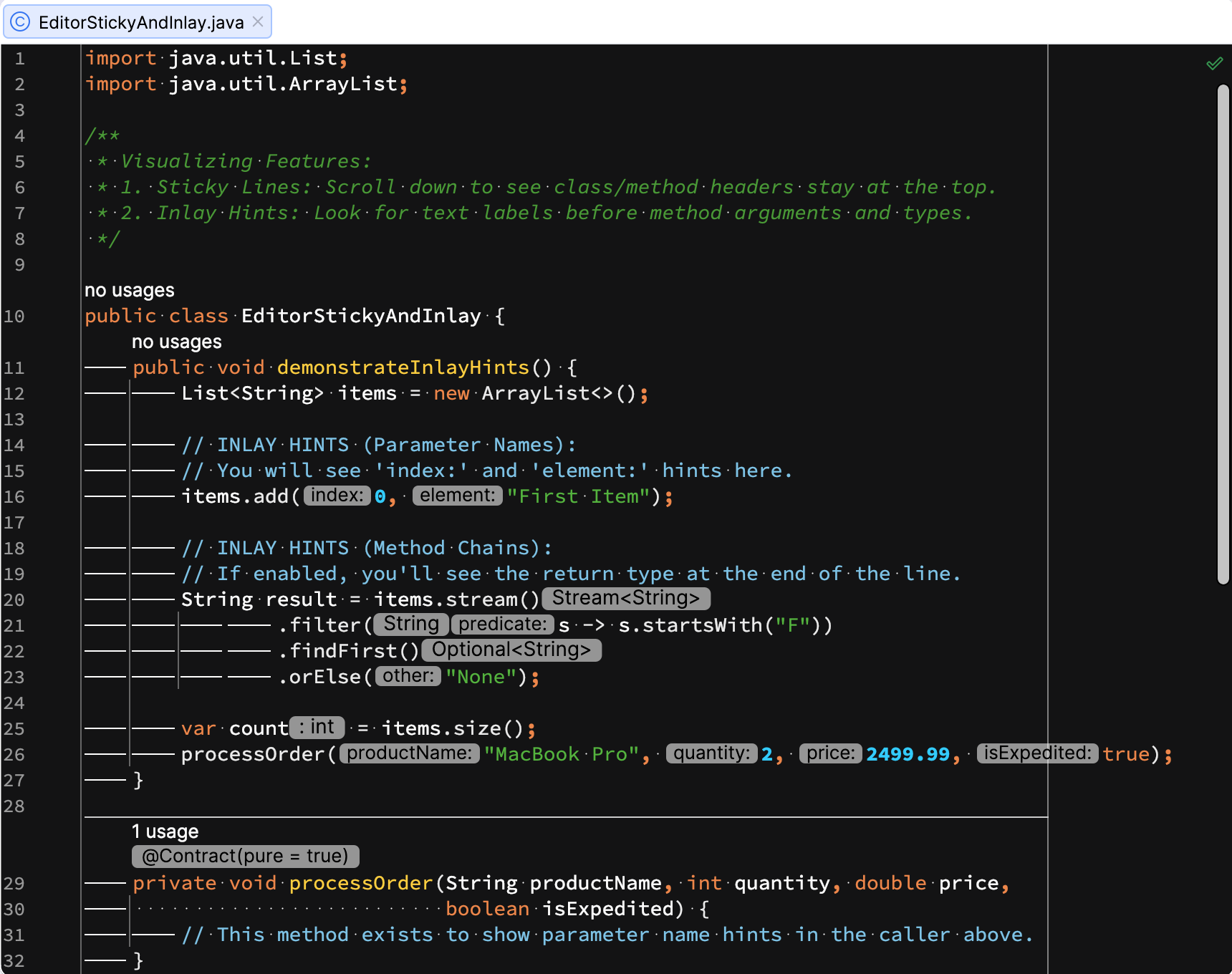Click line number 20 in the gutter
This screenshot has height=974, width=1232.
(14, 599)
